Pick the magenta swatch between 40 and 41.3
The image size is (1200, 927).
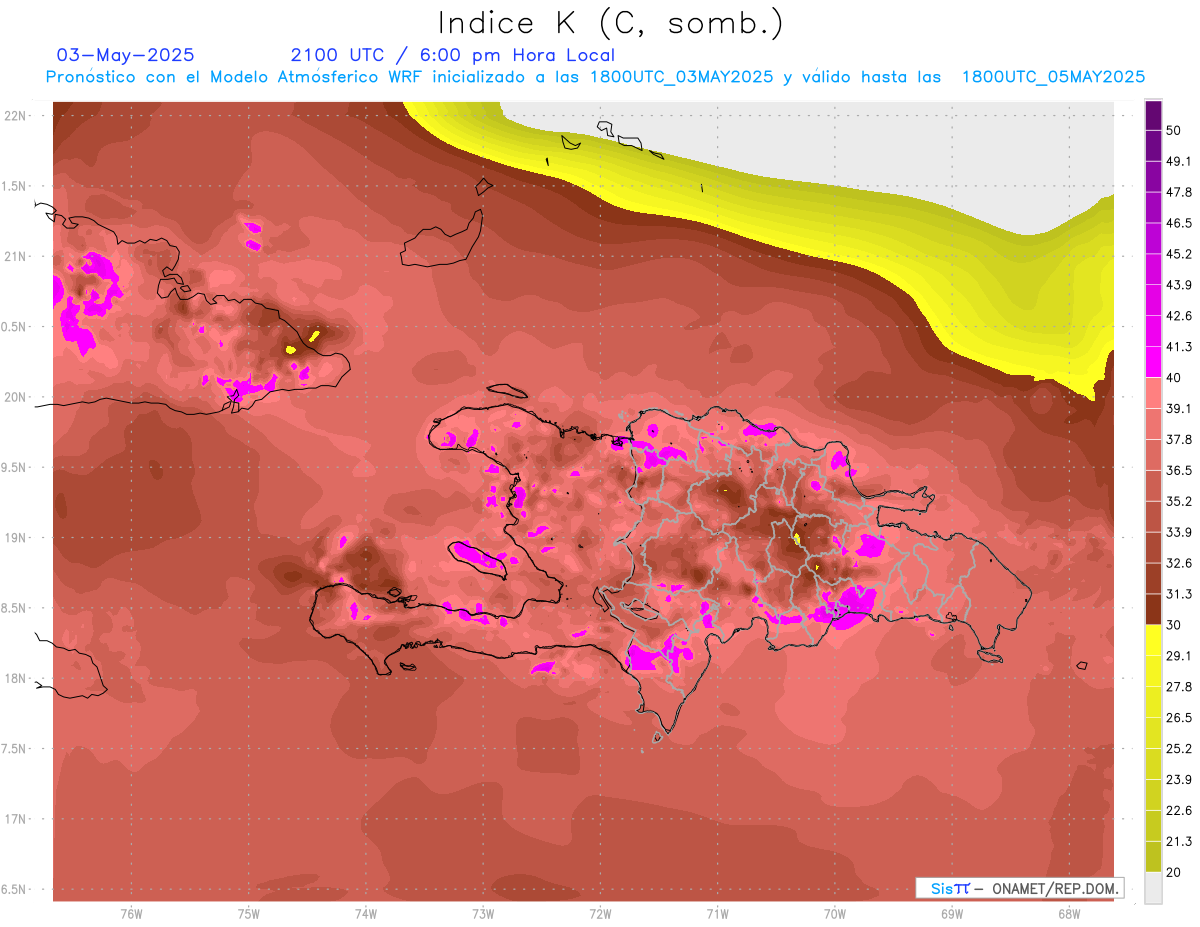point(1153,362)
